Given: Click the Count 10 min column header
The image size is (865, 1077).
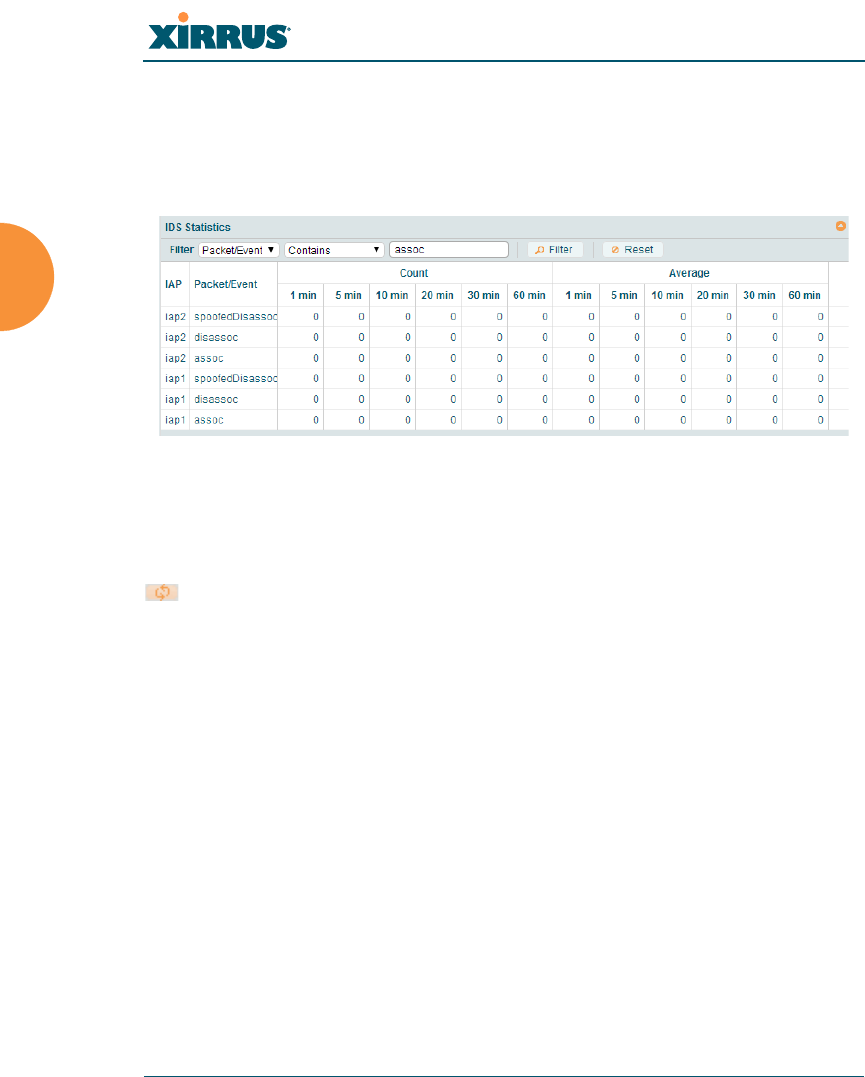Looking at the screenshot, I should [392, 295].
